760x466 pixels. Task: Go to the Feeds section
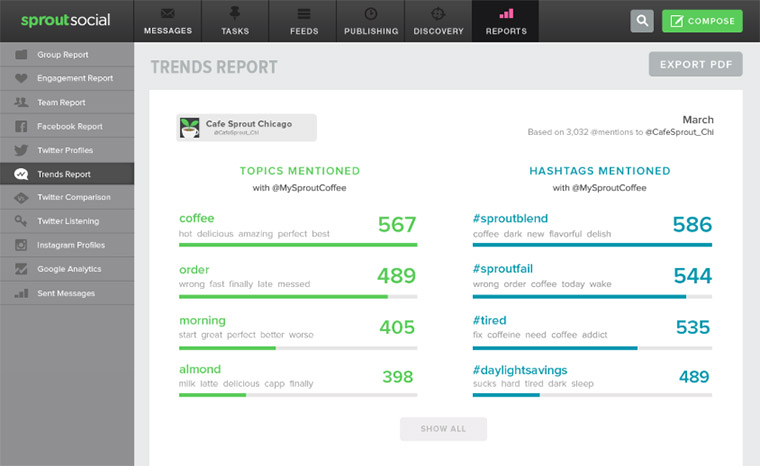303,21
